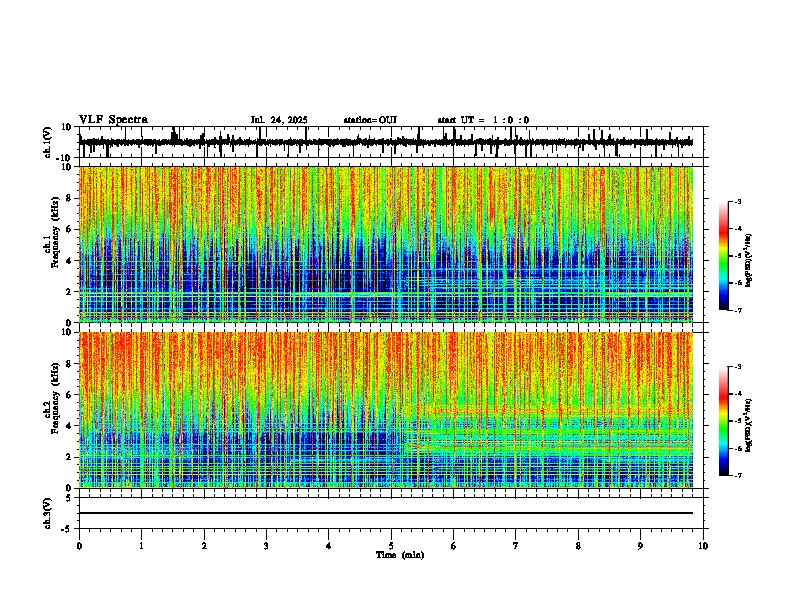Click the flat ch.3 voltage trace line
The width and height of the screenshot is (792, 612).
tap(386, 513)
